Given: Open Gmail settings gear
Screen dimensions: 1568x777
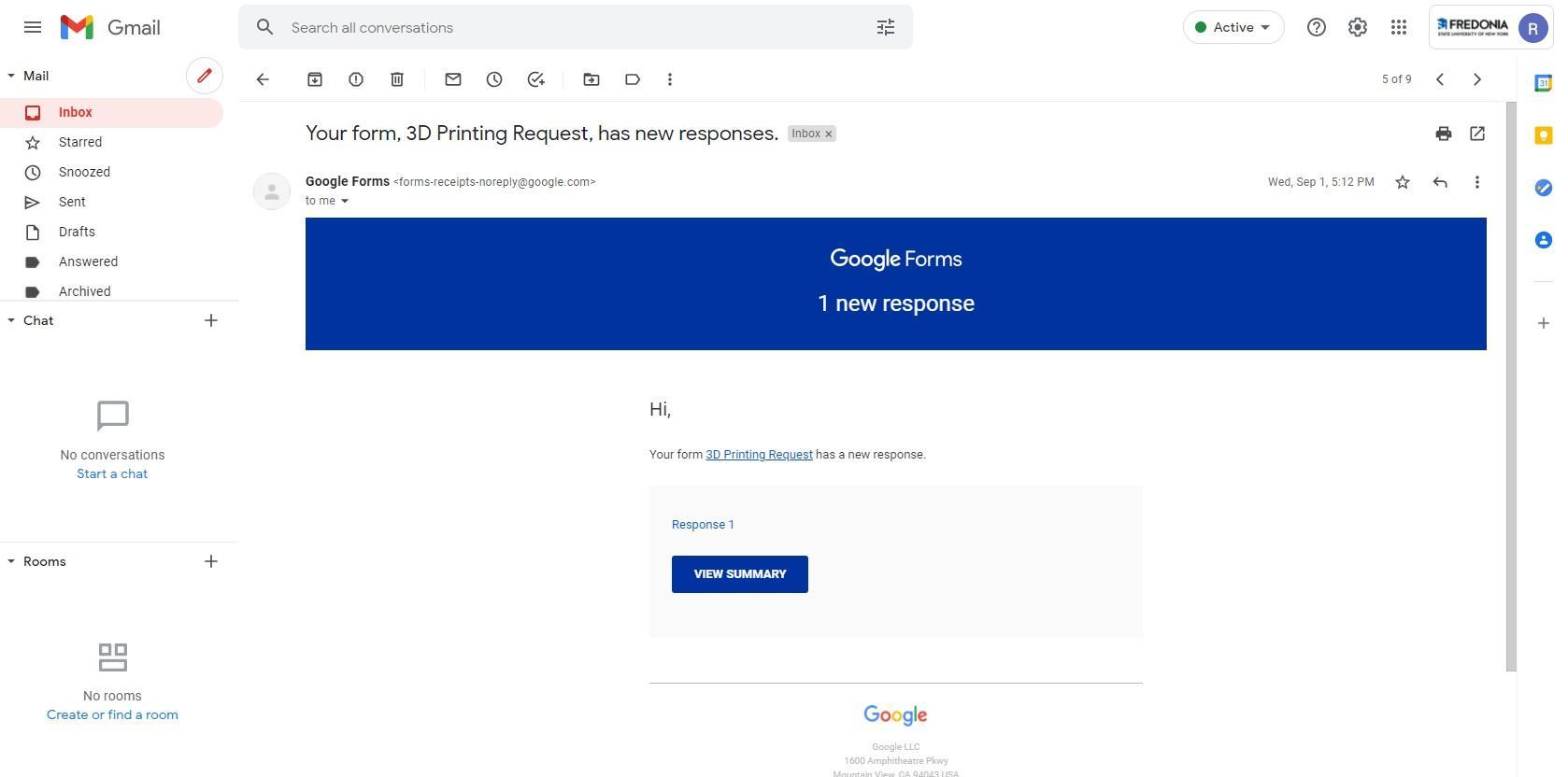Looking at the screenshot, I should pos(1358,27).
